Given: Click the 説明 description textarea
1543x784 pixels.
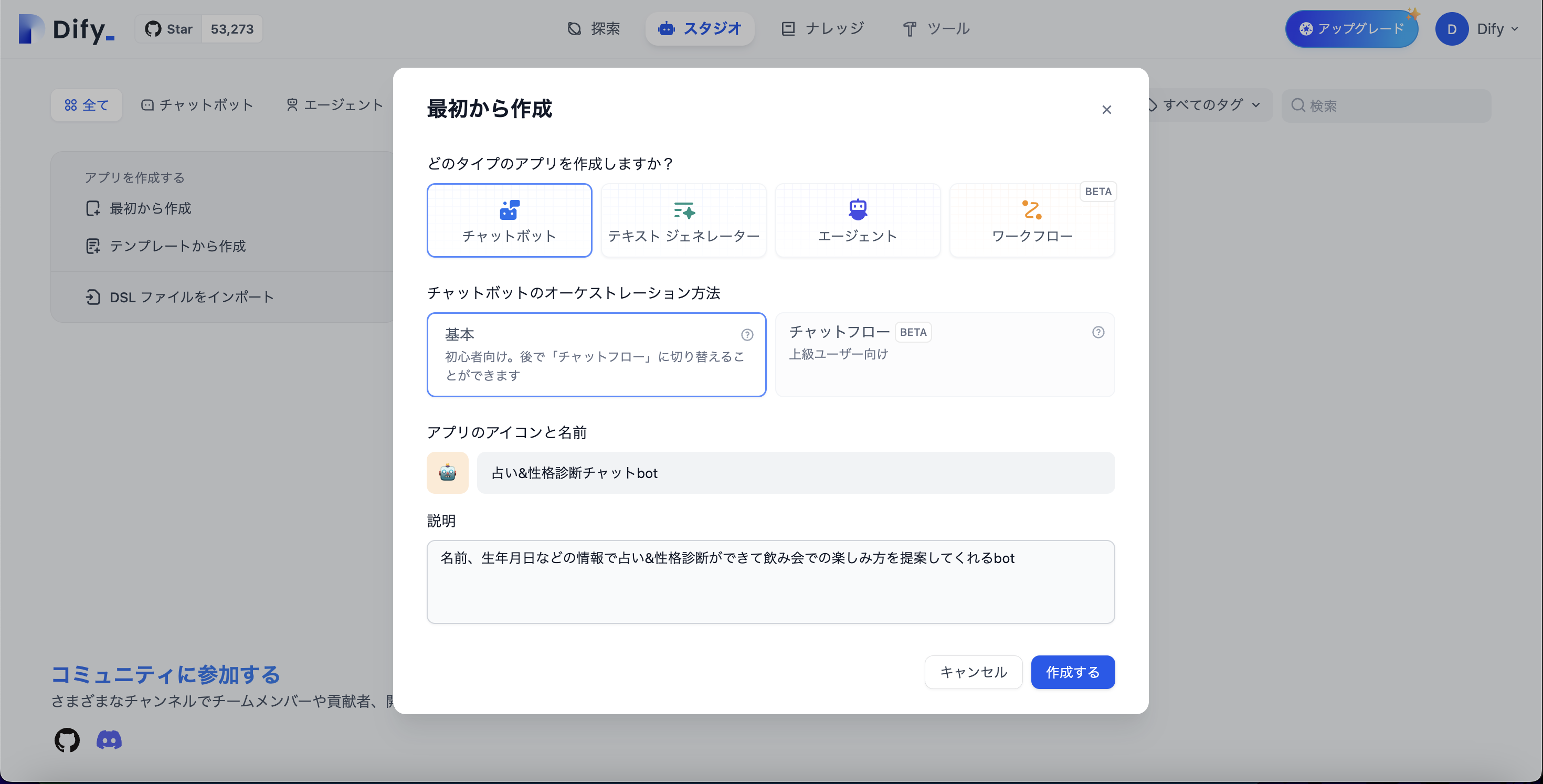Looking at the screenshot, I should (x=770, y=581).
